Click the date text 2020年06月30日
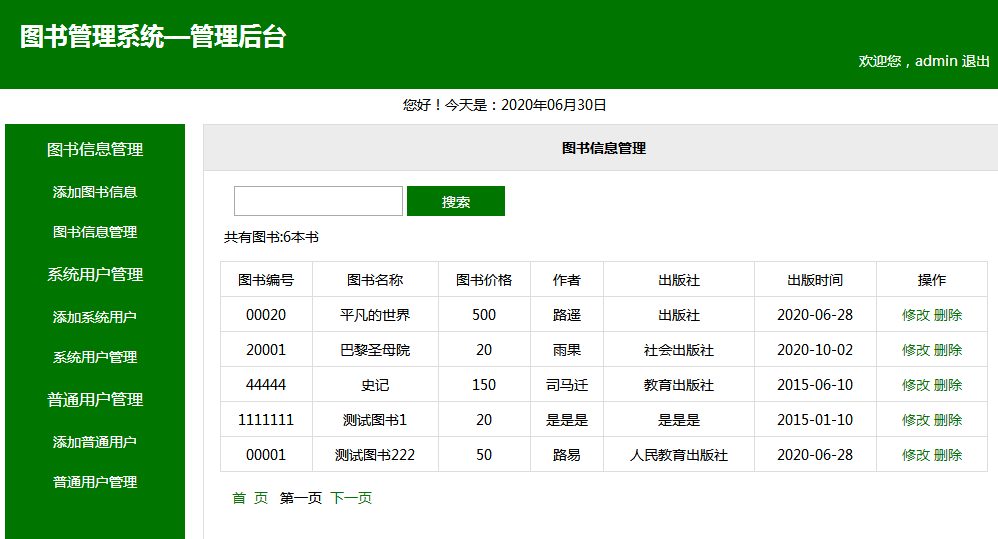Screen dimensions: 998x539 [554, 105]
